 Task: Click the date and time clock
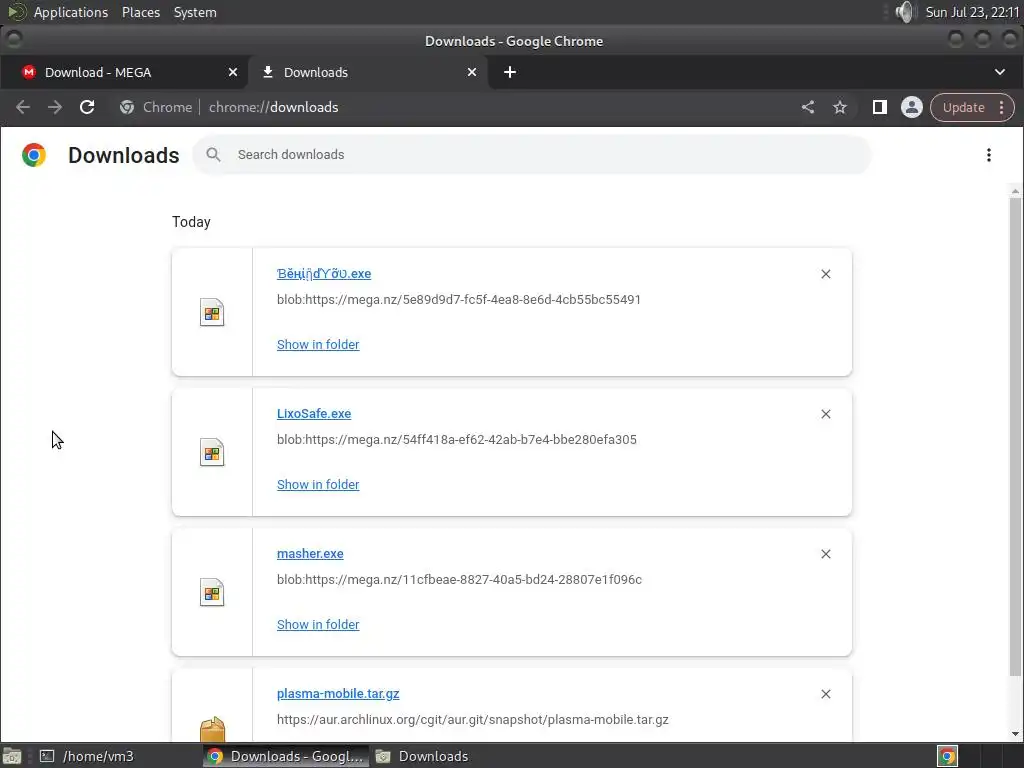[x=972, y=12]
